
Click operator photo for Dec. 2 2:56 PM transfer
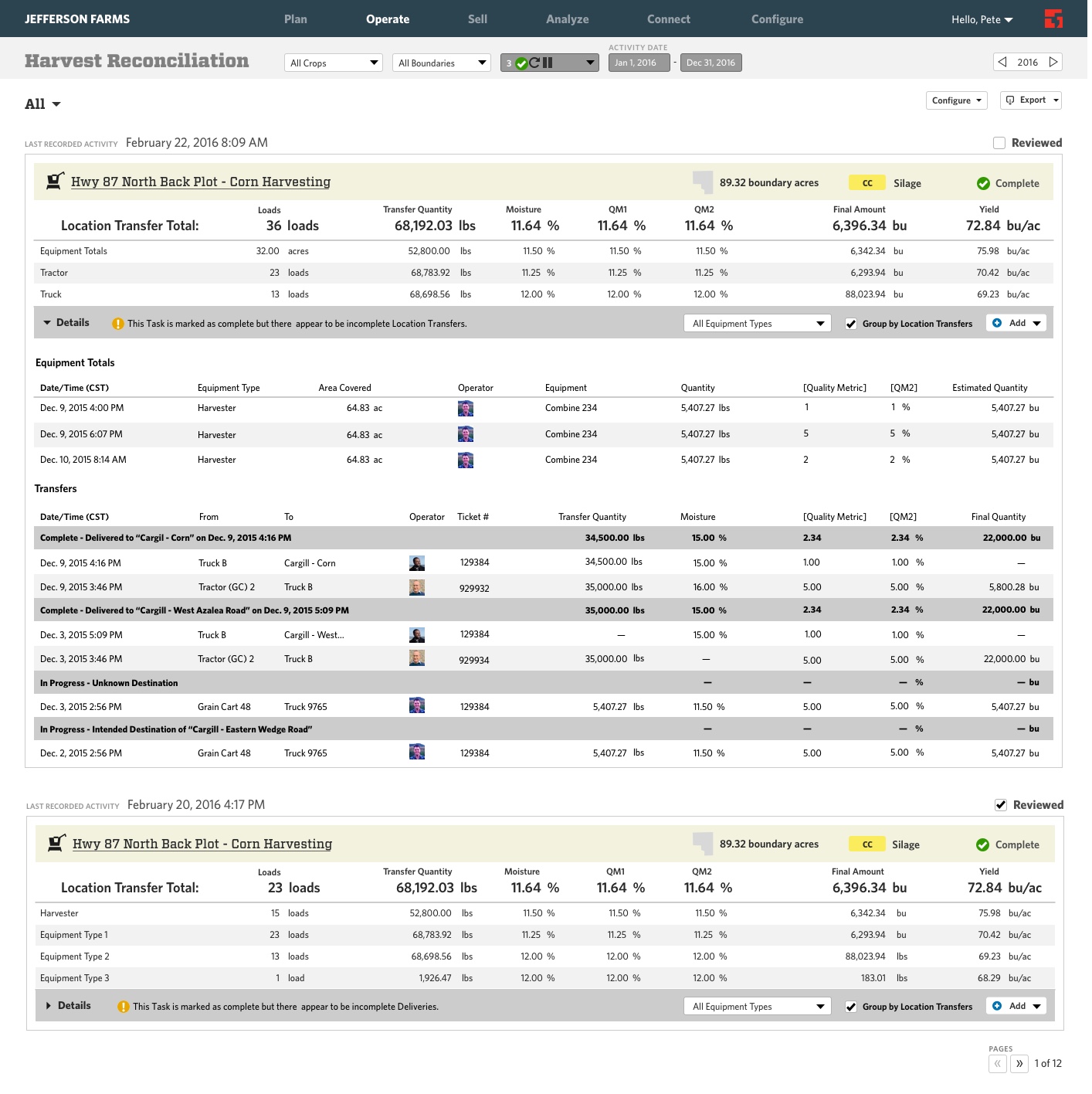[417, 752]
